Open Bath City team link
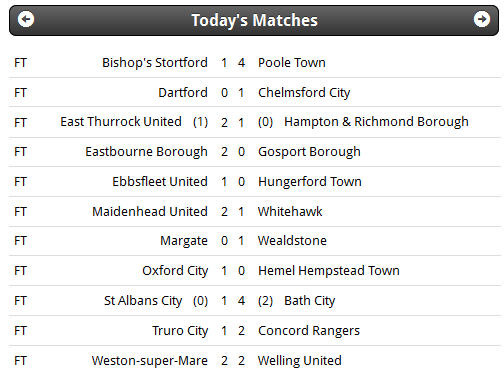504x383 pixels. click(309, 301)
